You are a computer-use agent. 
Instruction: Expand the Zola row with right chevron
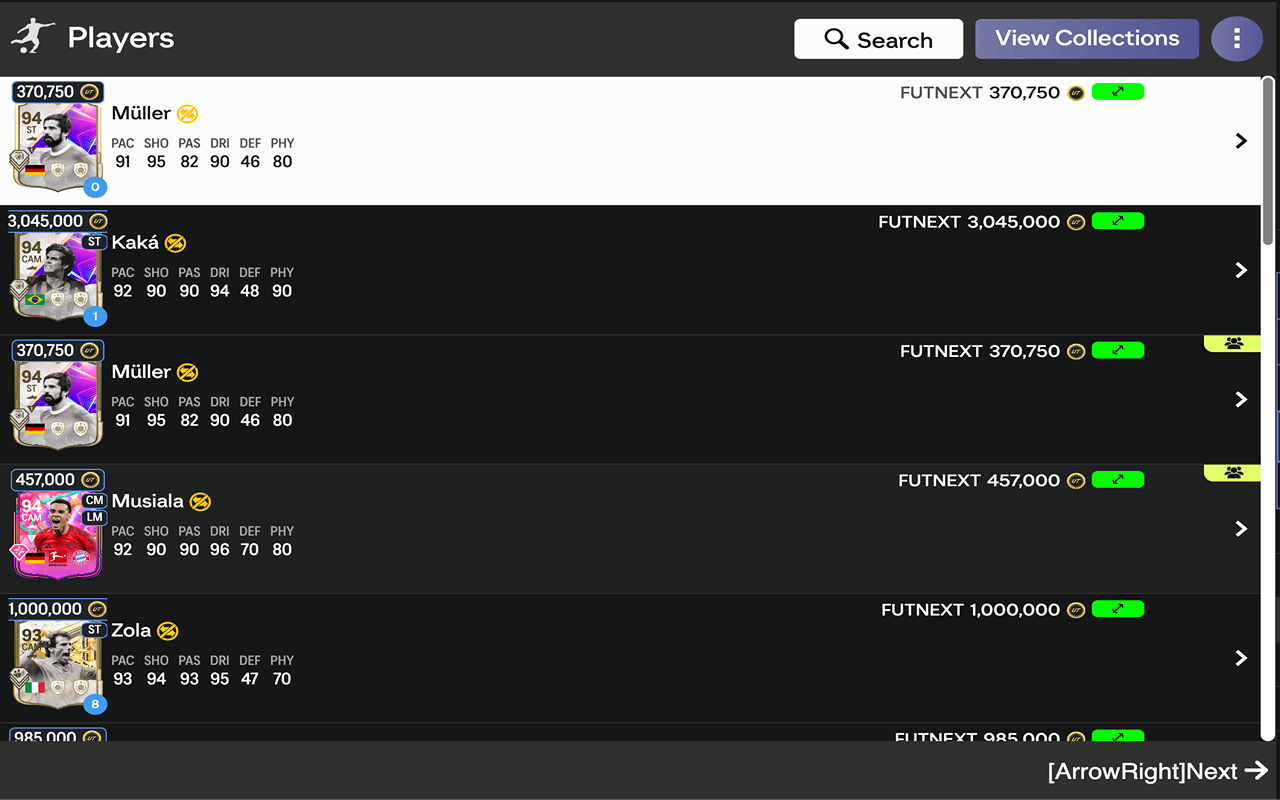tap(1241, 658)
